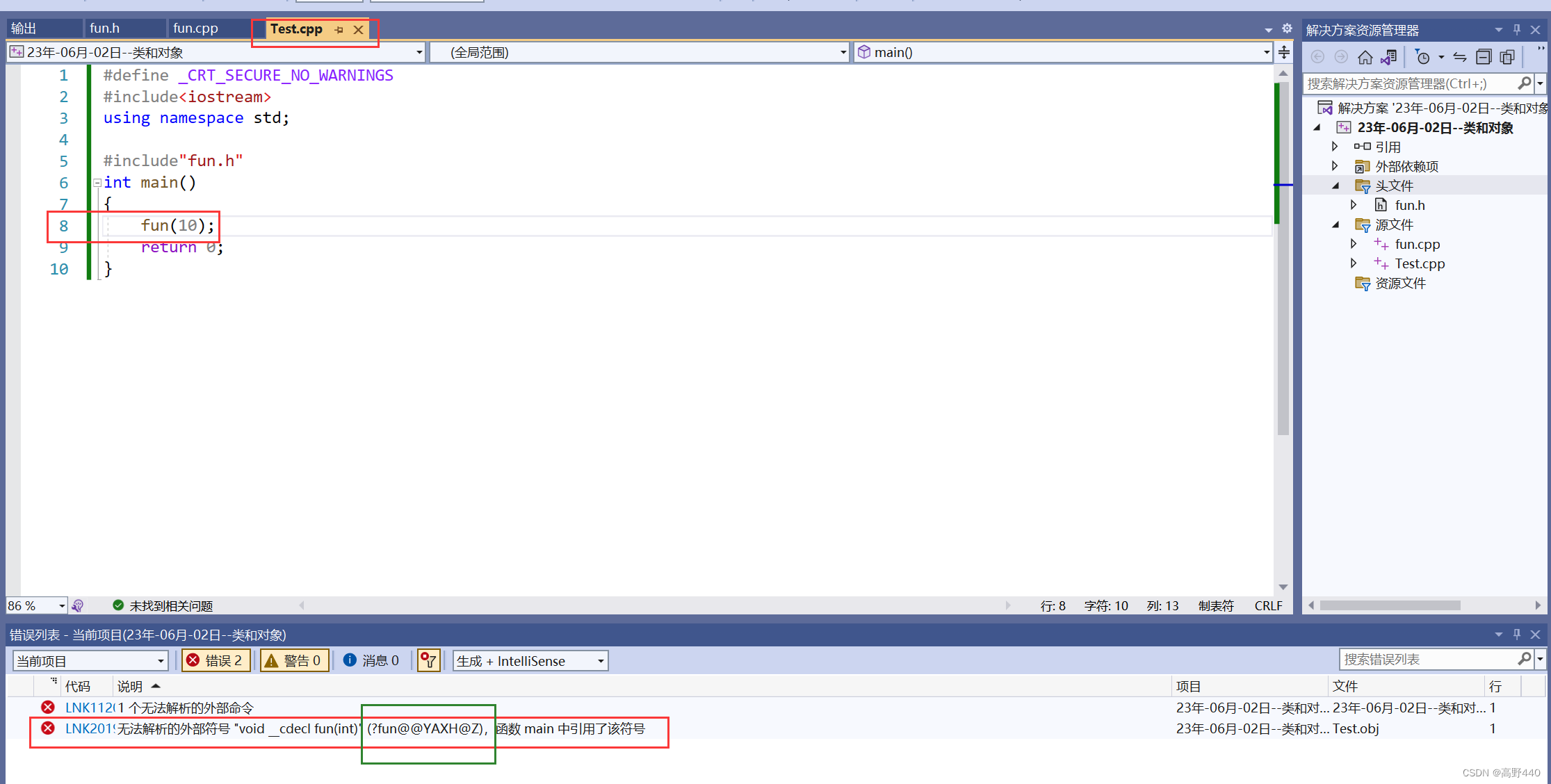This screenshot has width=1551, height=784.
Task: Expand the fun.cpp tree node
Action: pyautogui.click(x=1353, y=244)
